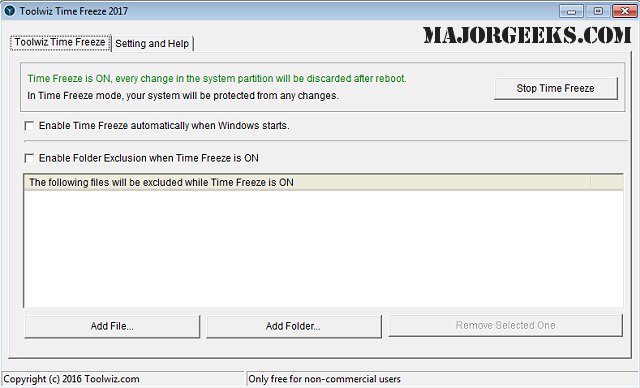
Task: Click the excluded files list column header
Action: click(x=307, y=182)
